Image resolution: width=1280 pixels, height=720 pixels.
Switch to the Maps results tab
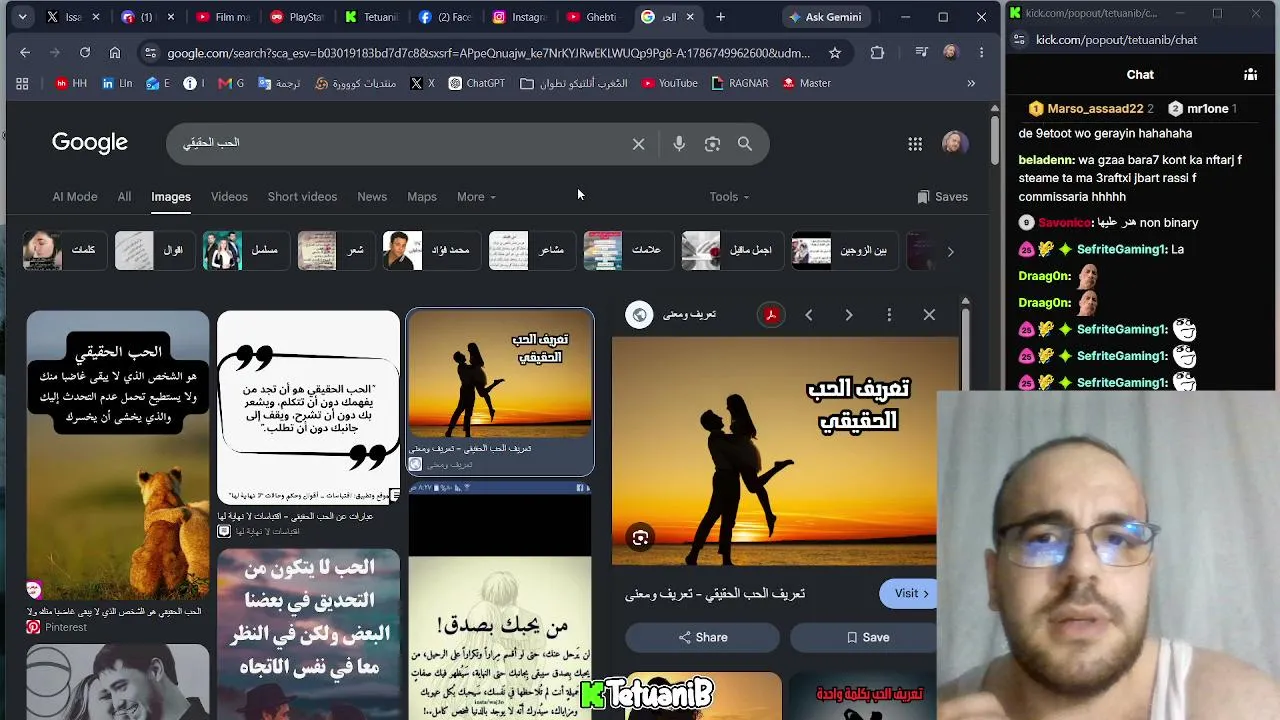coord(422,197)
